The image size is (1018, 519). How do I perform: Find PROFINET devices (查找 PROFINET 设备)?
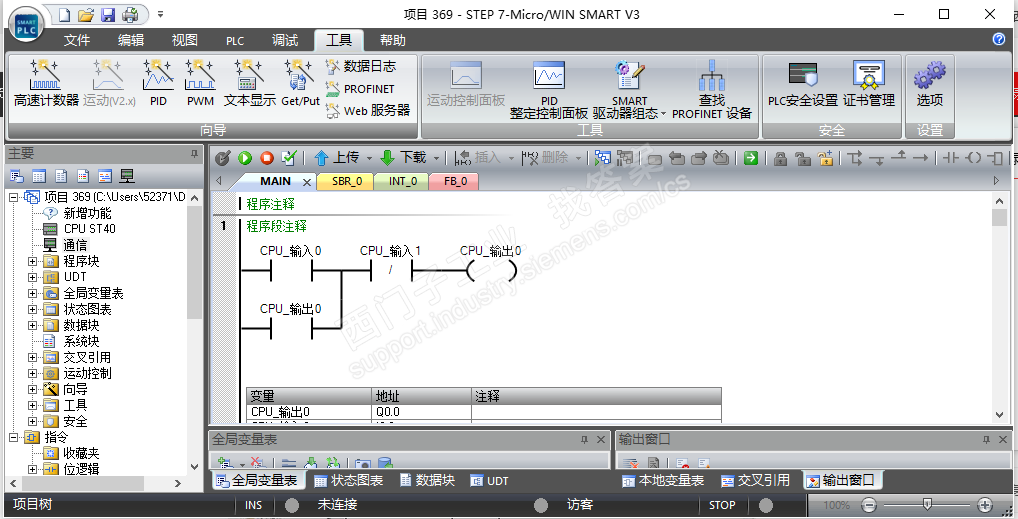pyautogui.click(x=712, y=90)
